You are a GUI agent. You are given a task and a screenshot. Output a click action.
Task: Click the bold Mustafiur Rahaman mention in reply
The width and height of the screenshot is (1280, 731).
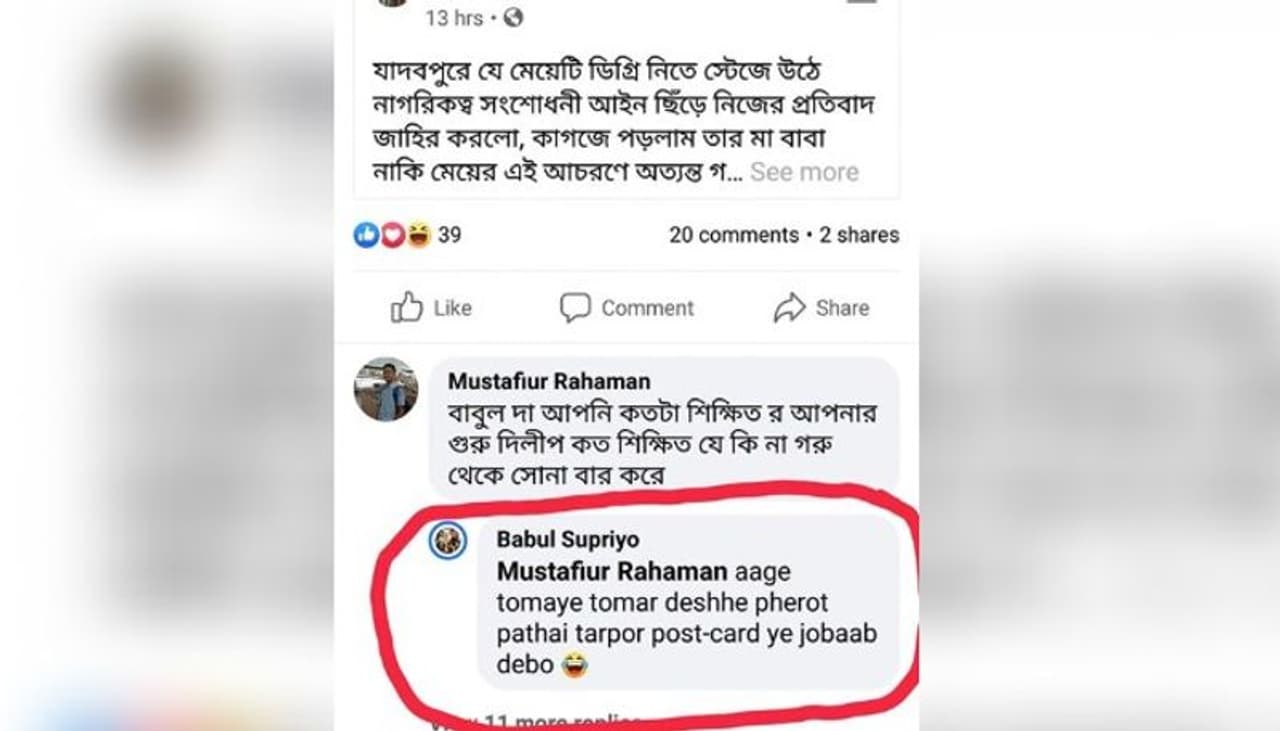click(612, 572)
